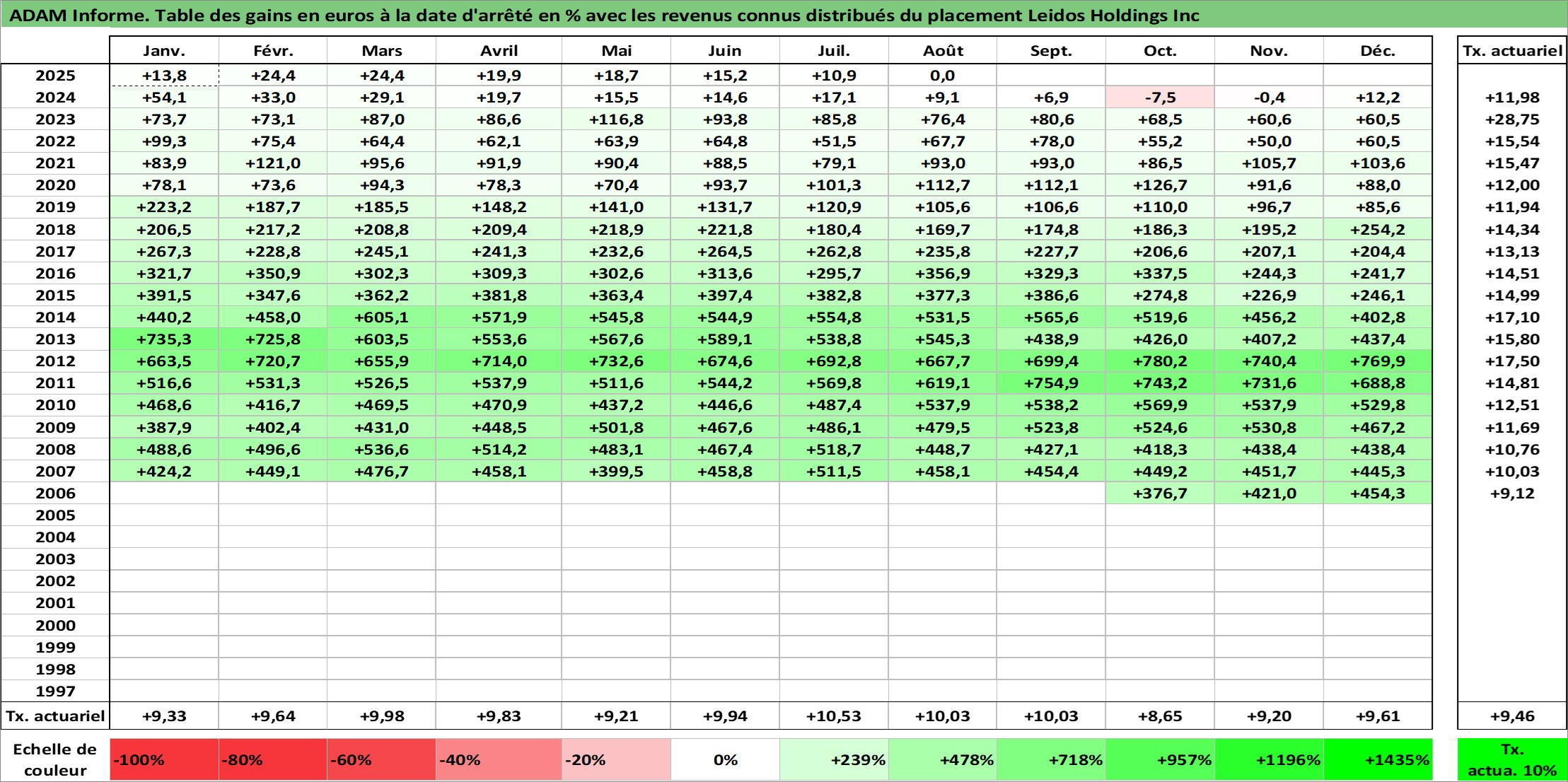
Task: Select the cell showing +536,6
Action: (x=381, y=450)
